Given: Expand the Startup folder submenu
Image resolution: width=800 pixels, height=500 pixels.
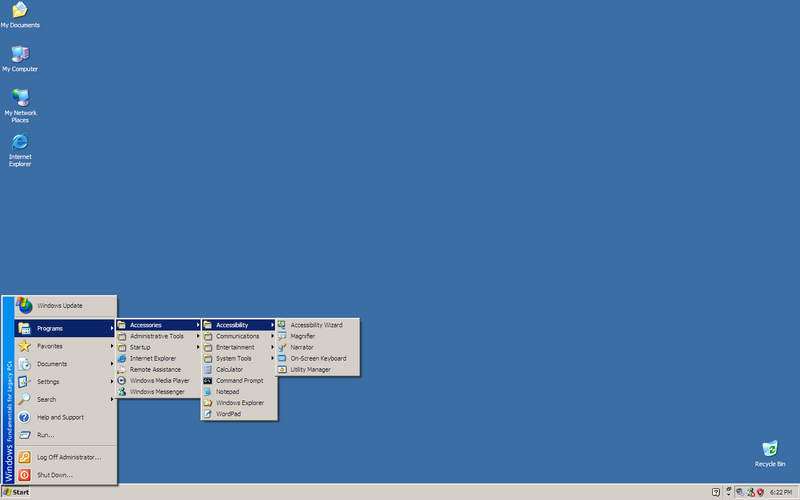Looking at the screenshot, I should click(x=158, y=347).
